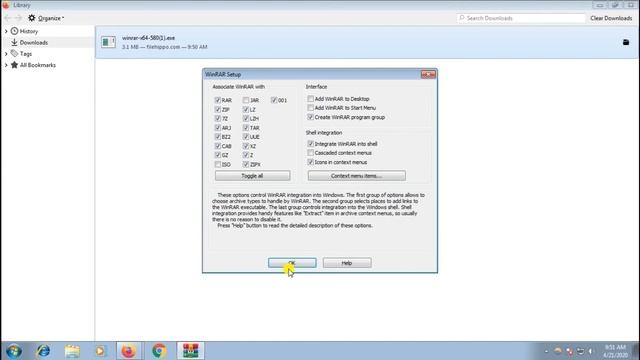
Task: Enable Add WinRAR to Desktop
Action: point(311,99)
